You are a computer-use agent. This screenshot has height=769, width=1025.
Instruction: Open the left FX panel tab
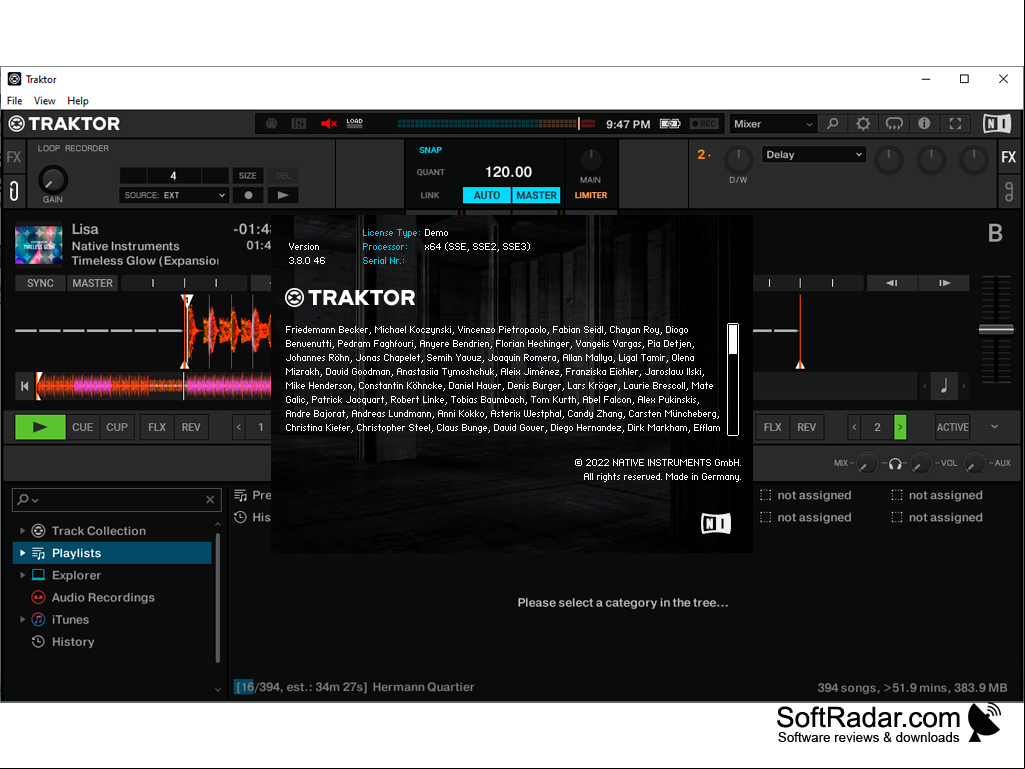tap(14, 157)
